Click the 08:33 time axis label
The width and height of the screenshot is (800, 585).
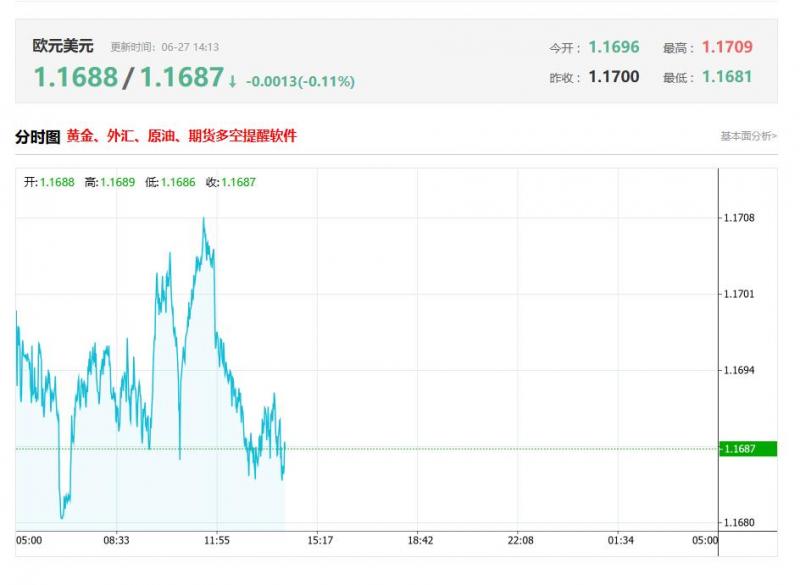coord(116,540)
